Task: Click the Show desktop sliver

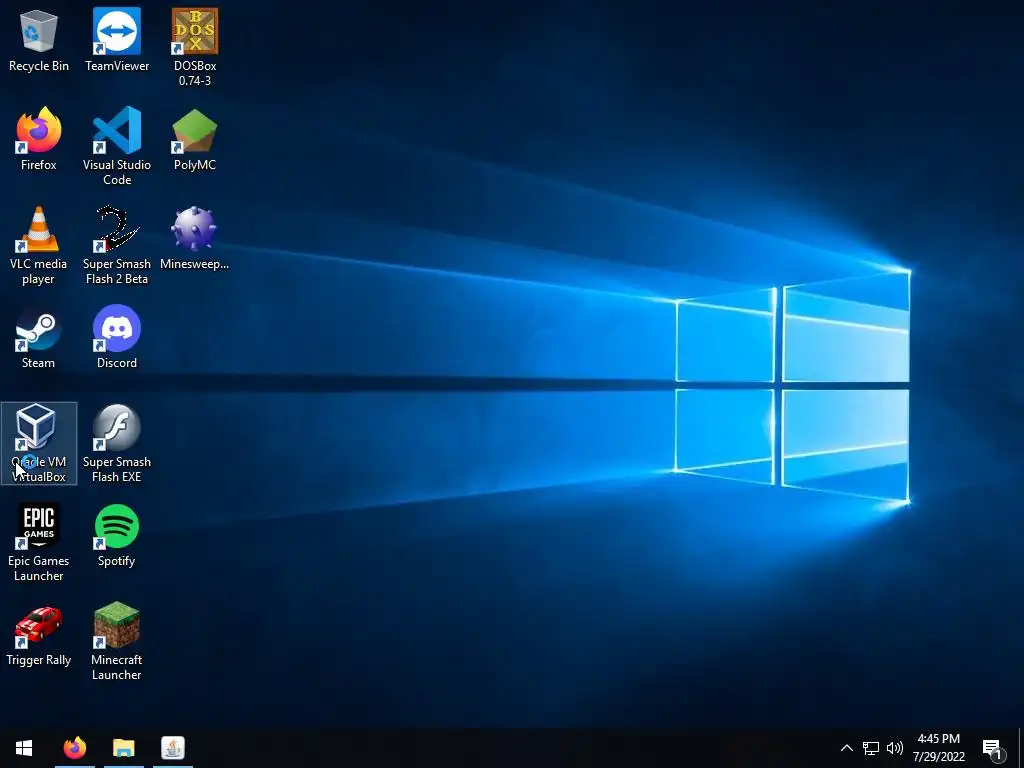Action: (x=1021, y=748)
